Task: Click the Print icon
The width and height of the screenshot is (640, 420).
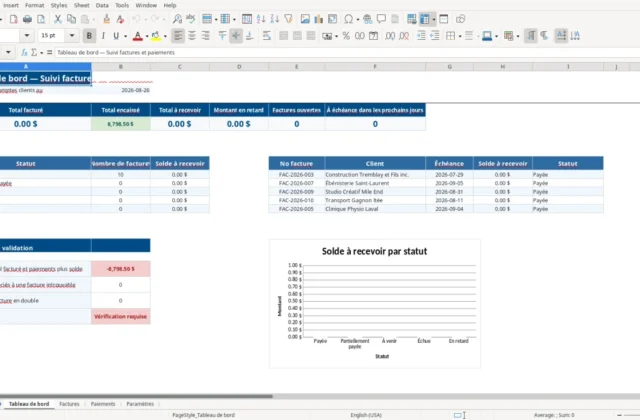Action: coord(27,19)
